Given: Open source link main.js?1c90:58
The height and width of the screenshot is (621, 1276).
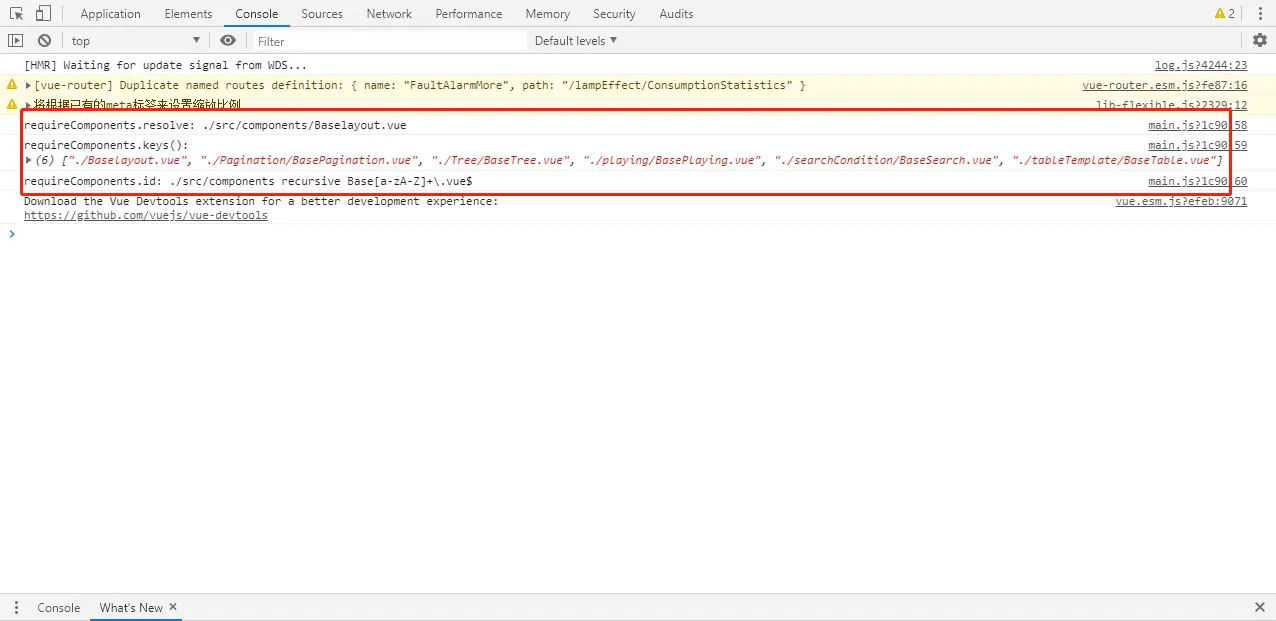Looking at the screenshot, I should (1198, 126).
